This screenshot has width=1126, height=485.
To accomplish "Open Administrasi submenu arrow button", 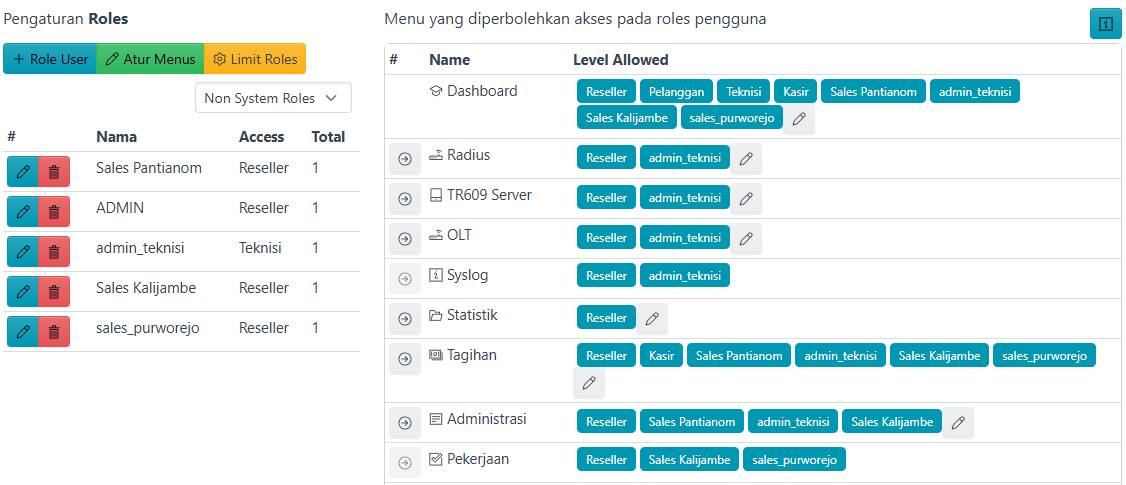I will 404,423.
